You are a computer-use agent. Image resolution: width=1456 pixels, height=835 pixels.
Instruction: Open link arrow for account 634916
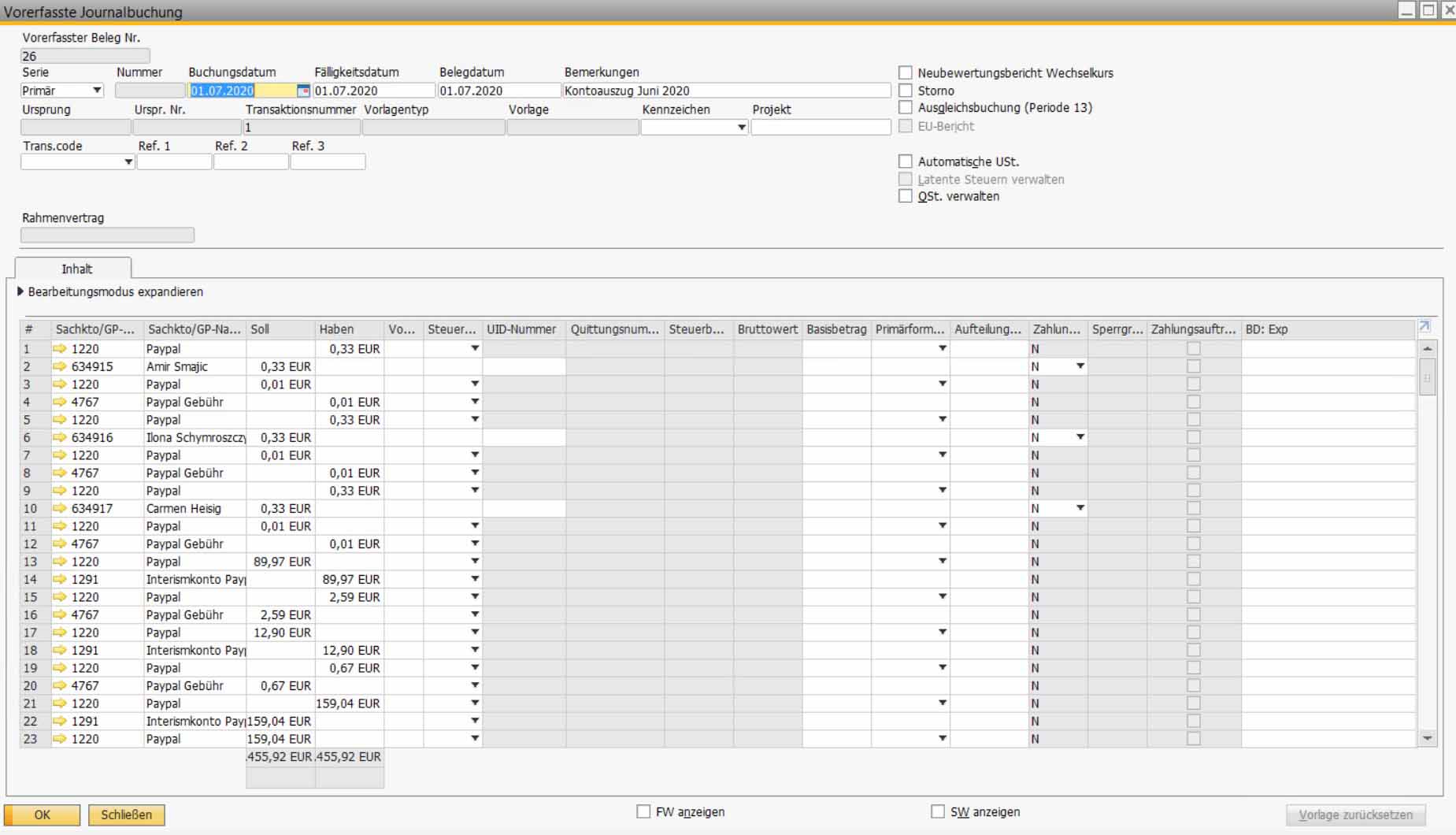coord(60,437)
